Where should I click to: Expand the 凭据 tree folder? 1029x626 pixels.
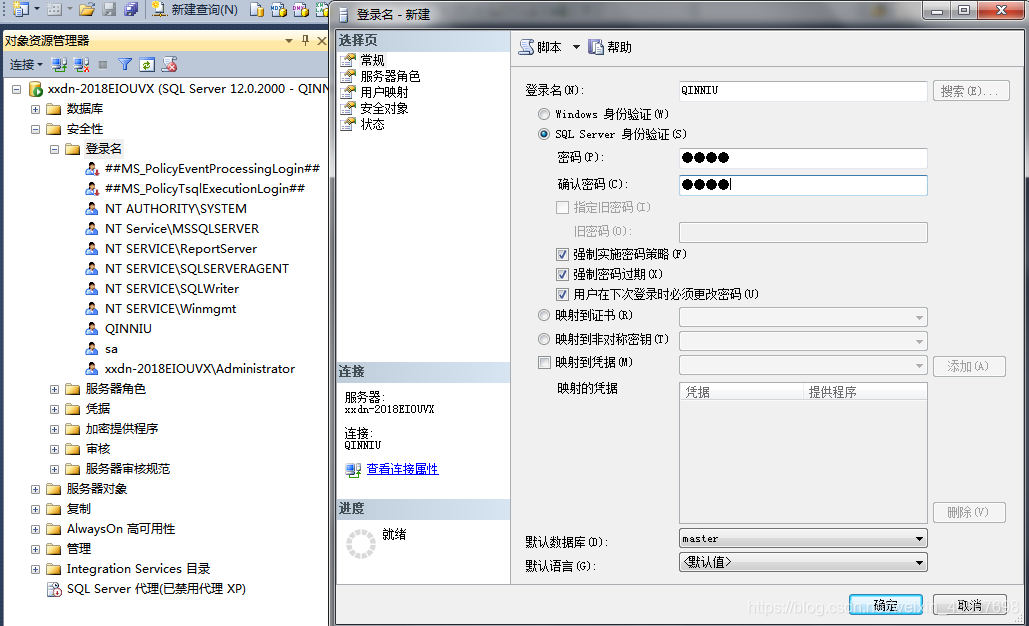pyautogui.click(x=54, y=409)
